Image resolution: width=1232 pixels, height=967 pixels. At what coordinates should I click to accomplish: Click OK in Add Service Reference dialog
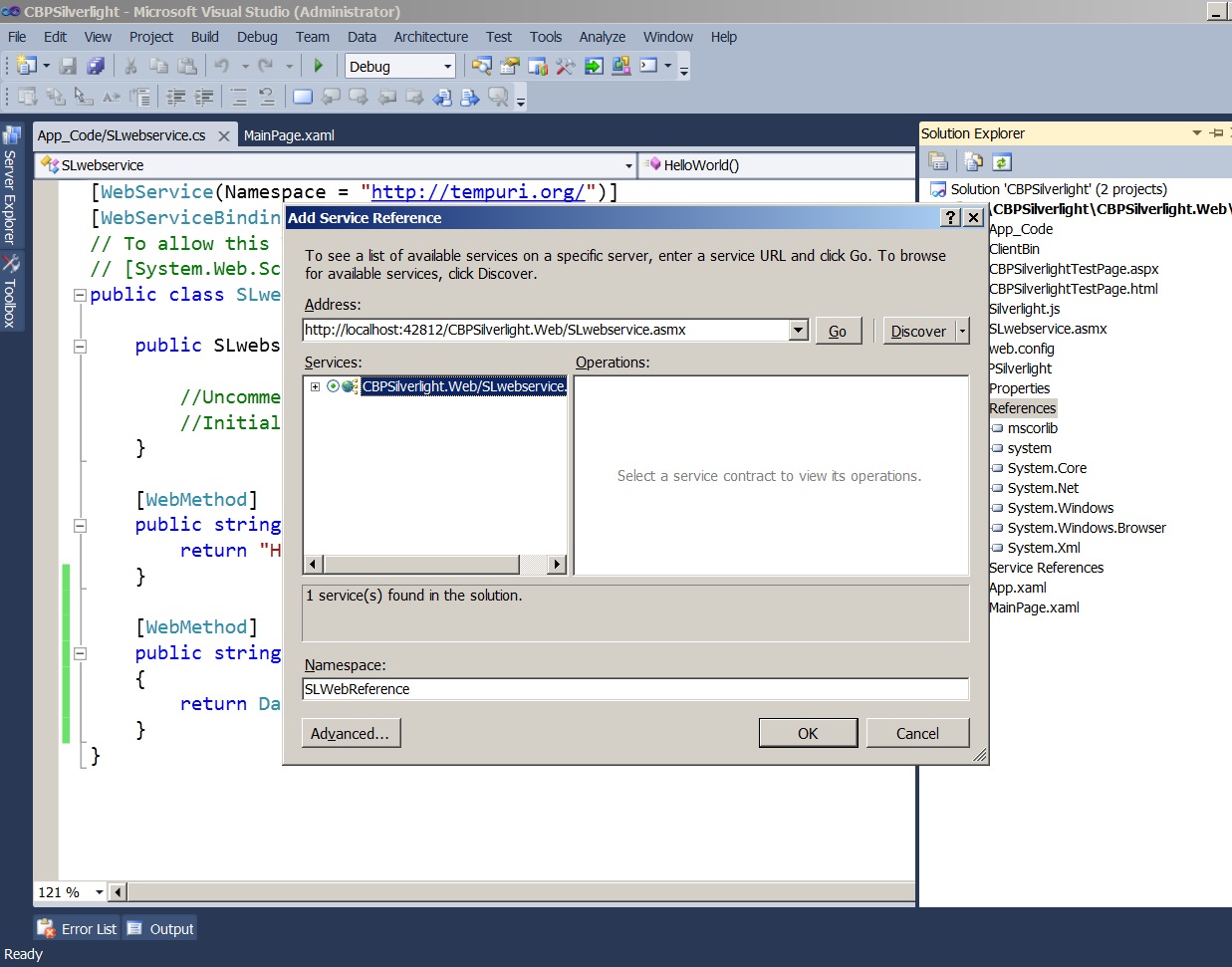click(x=808, y=733)
